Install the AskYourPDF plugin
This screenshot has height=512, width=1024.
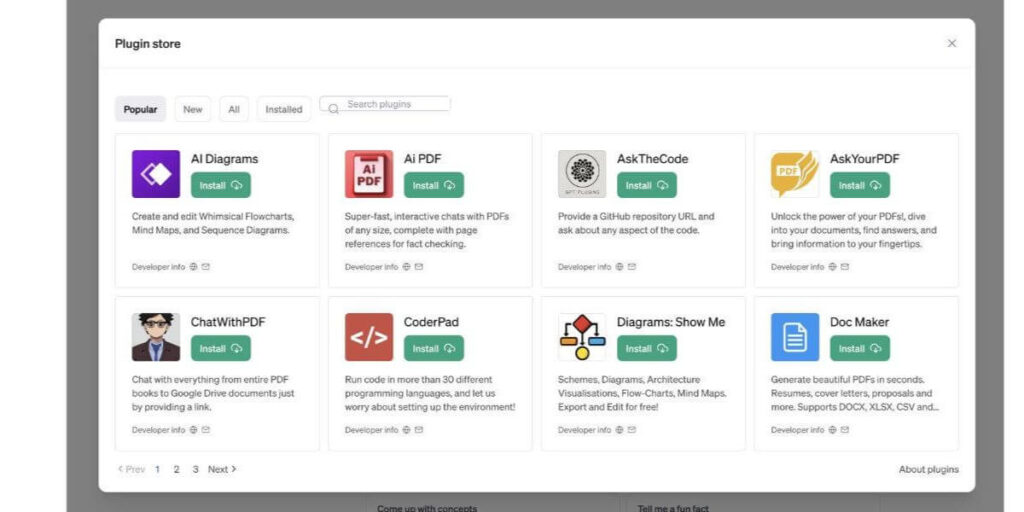click(859, 185)
